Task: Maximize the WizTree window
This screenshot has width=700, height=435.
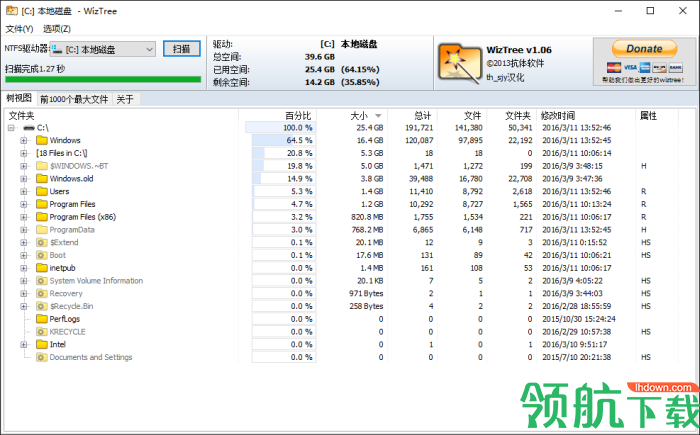Action: (x=650, y=11)
